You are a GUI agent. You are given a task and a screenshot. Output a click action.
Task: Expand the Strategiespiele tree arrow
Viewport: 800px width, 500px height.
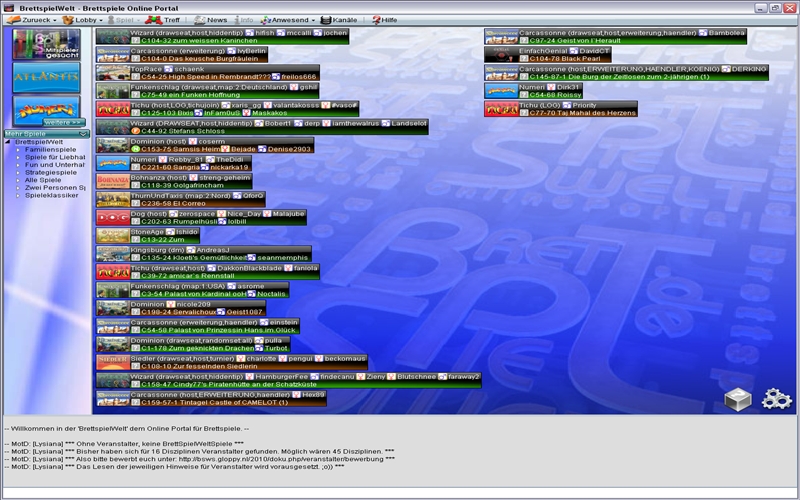click(18, 172)
